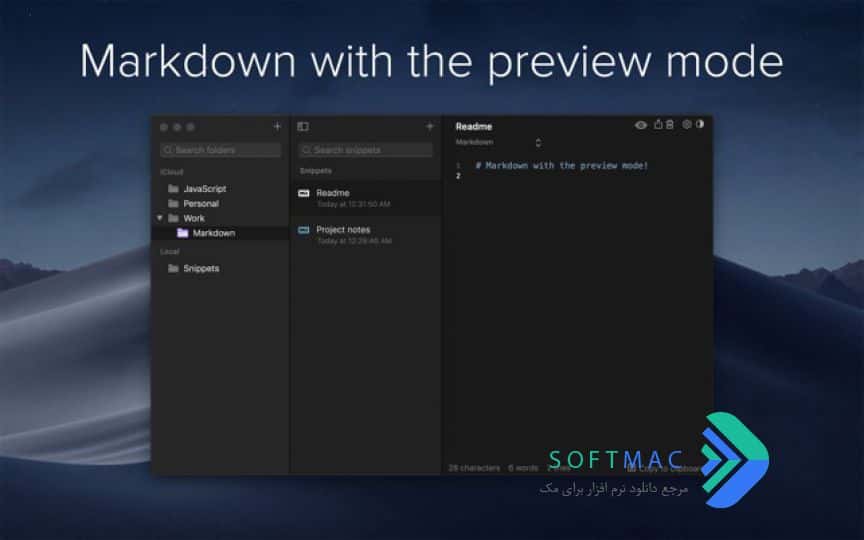Open the Readme snippet
Screen dimensions: 864x540
pyautogui.click(x=366, y=198)
